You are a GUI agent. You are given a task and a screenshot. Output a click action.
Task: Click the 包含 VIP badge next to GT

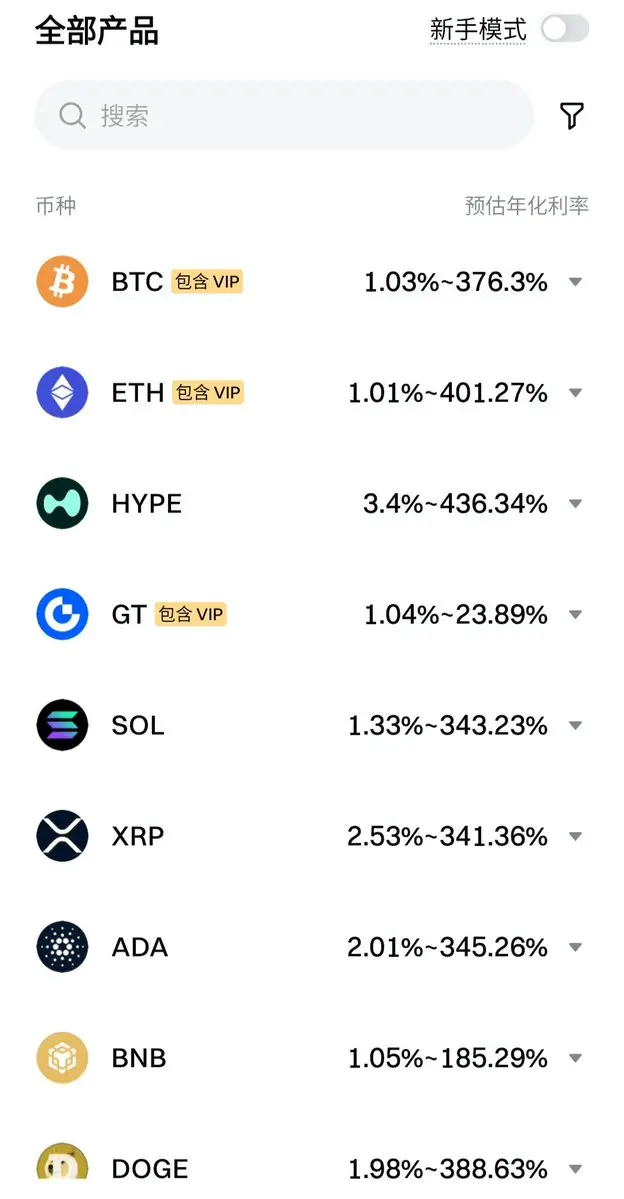click(x=190, y=614)
